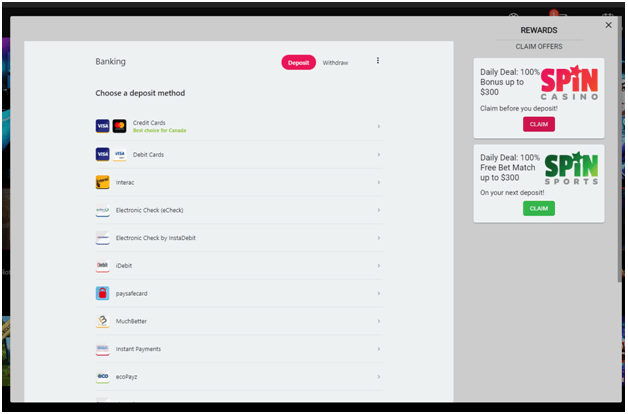Select the MuchBetter label

tap(131, 321)
